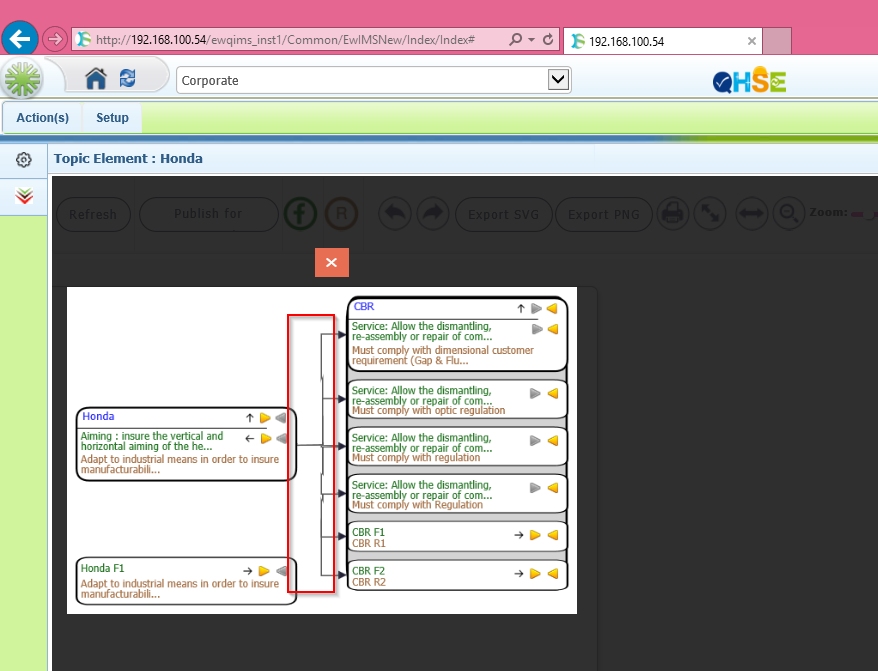The width and height of the screenshot is (878, 671).
Task: Click the Honda node title
Action: coord(98,416)
